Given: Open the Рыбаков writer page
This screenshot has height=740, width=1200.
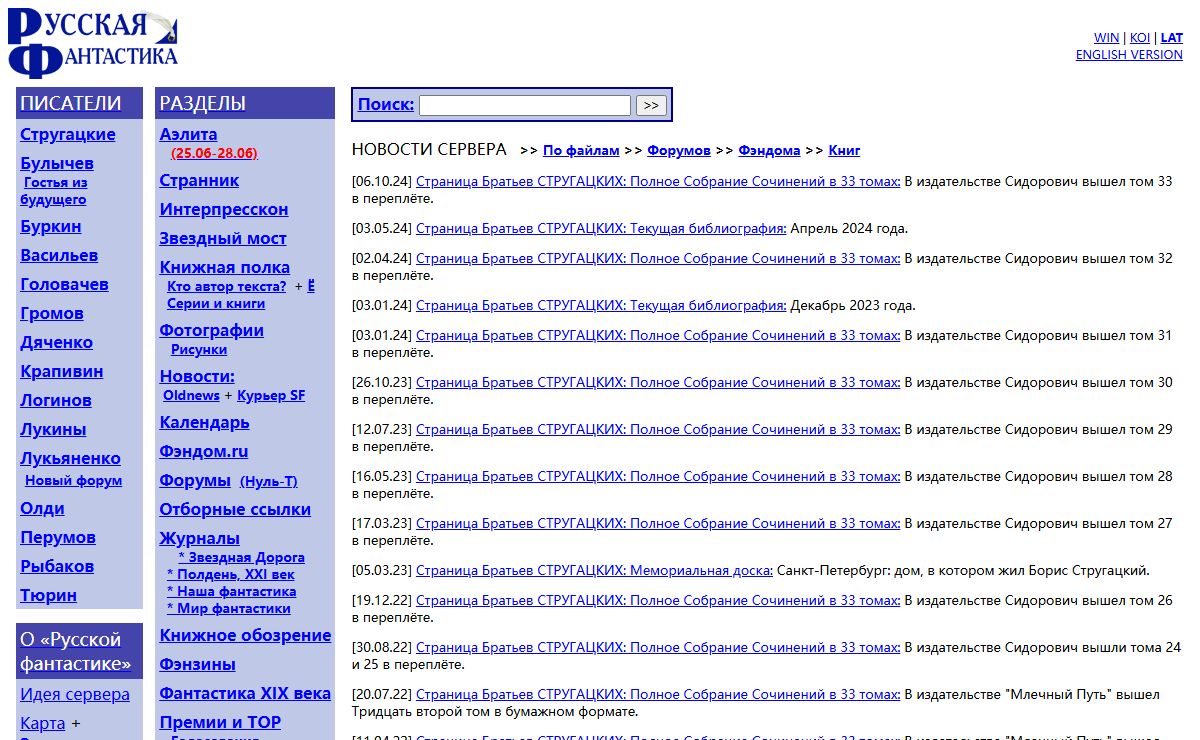Looking at the screenshot, I should pos(57,566).
